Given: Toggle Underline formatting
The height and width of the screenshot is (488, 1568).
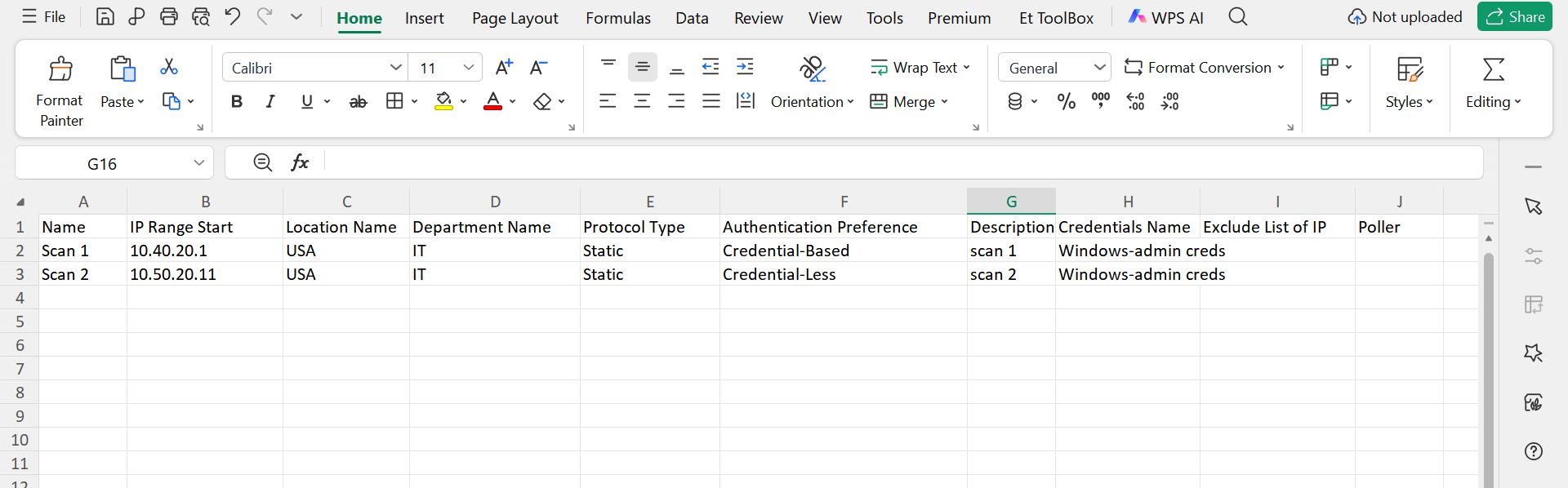Looking at the screenshot, I should coord(307,101).
